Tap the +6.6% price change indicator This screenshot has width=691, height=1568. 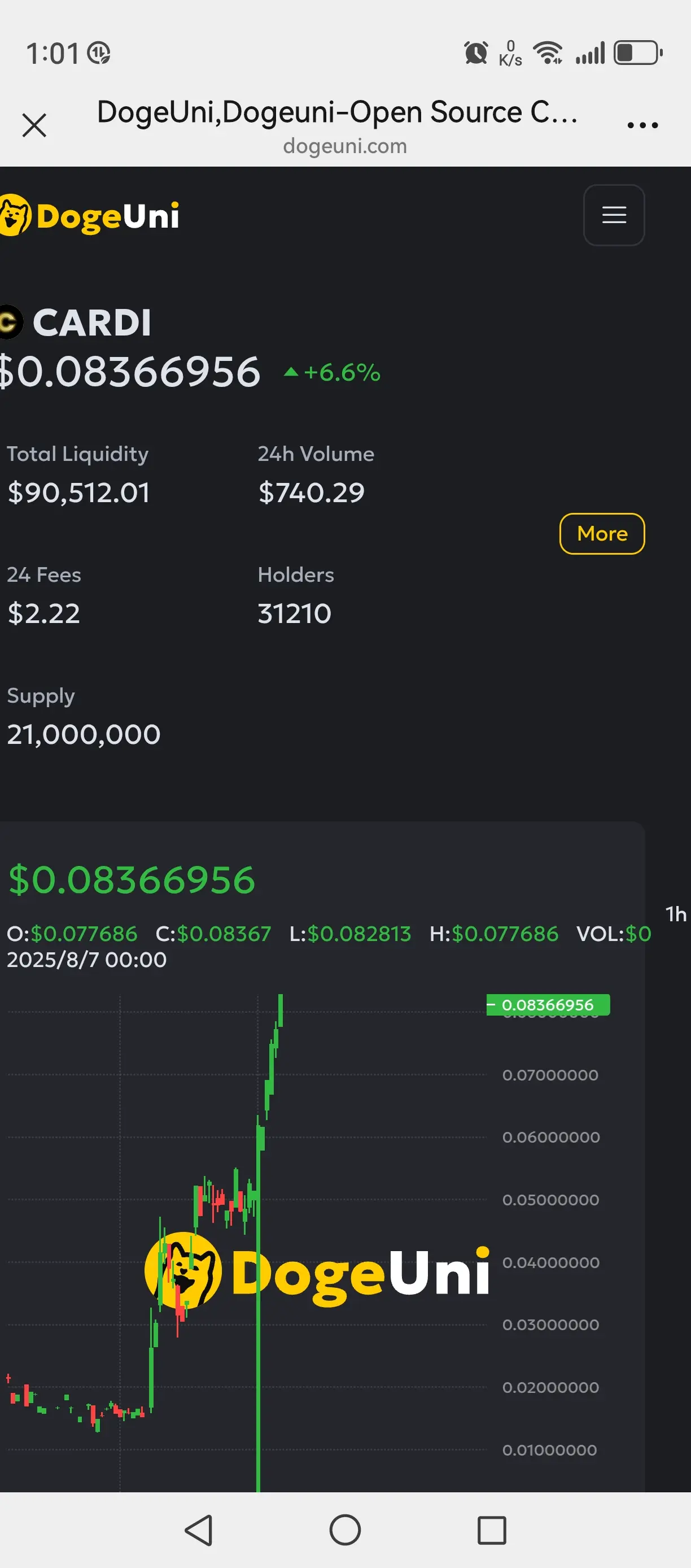(x=332, y=373)
